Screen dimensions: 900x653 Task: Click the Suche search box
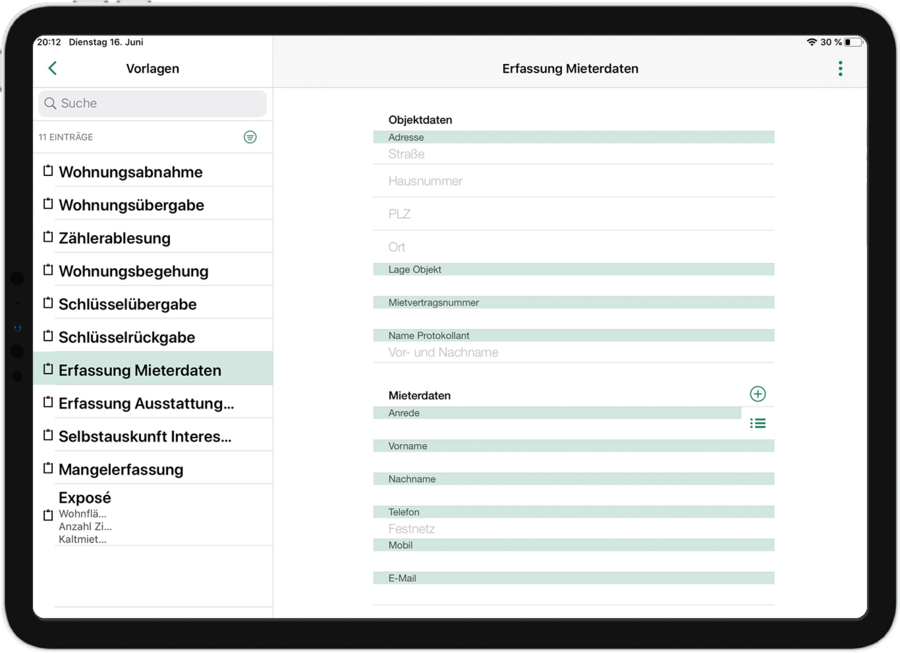coord(152,103)
